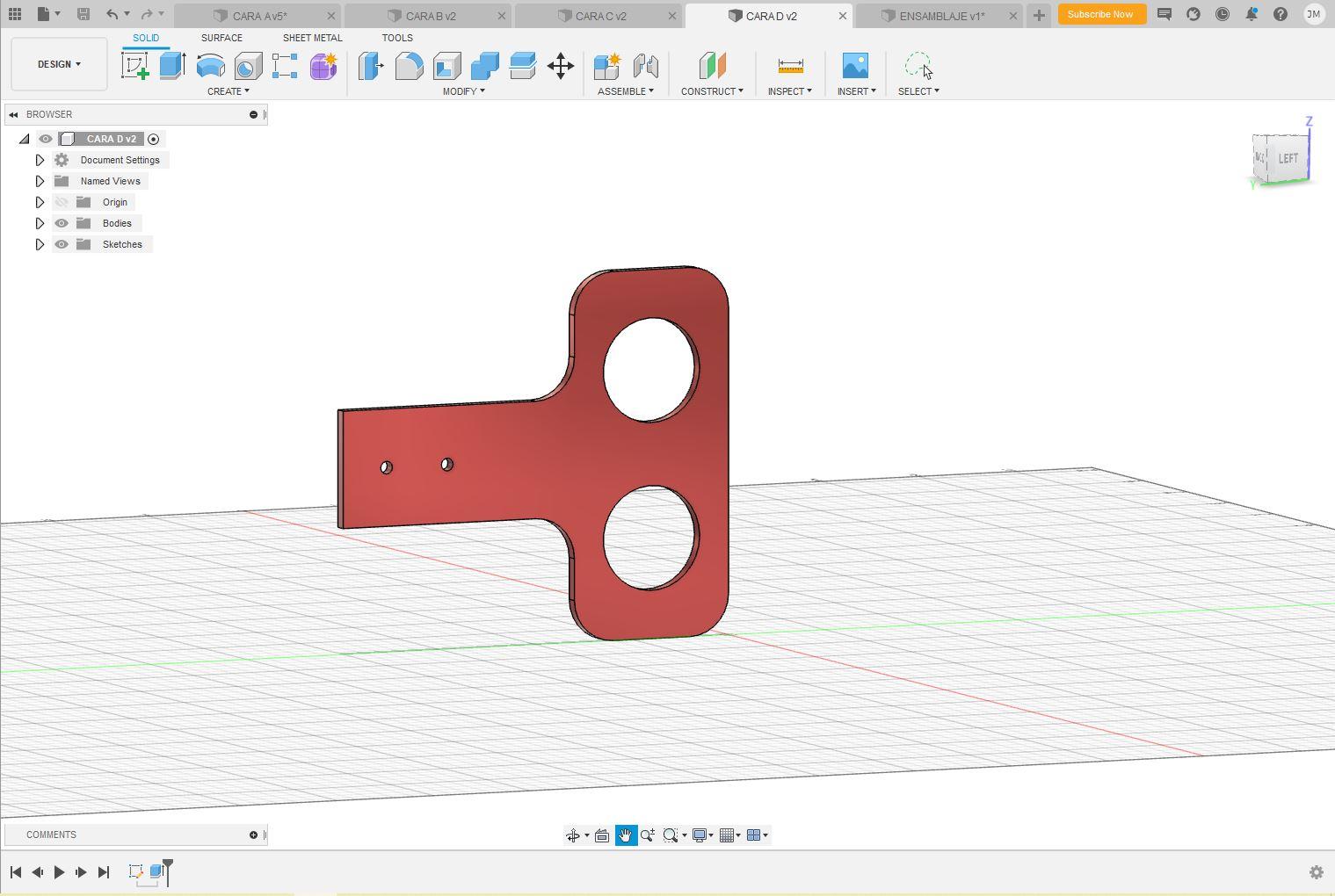This screenshot has width=1335, height=896.
Task: Show the Origin folder via eye icon
Action: click(62, 202)
